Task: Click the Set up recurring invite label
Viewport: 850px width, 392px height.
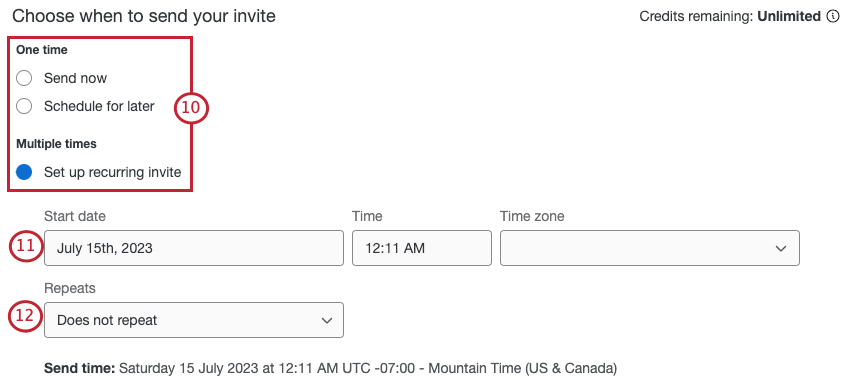Action: [113, 172]
